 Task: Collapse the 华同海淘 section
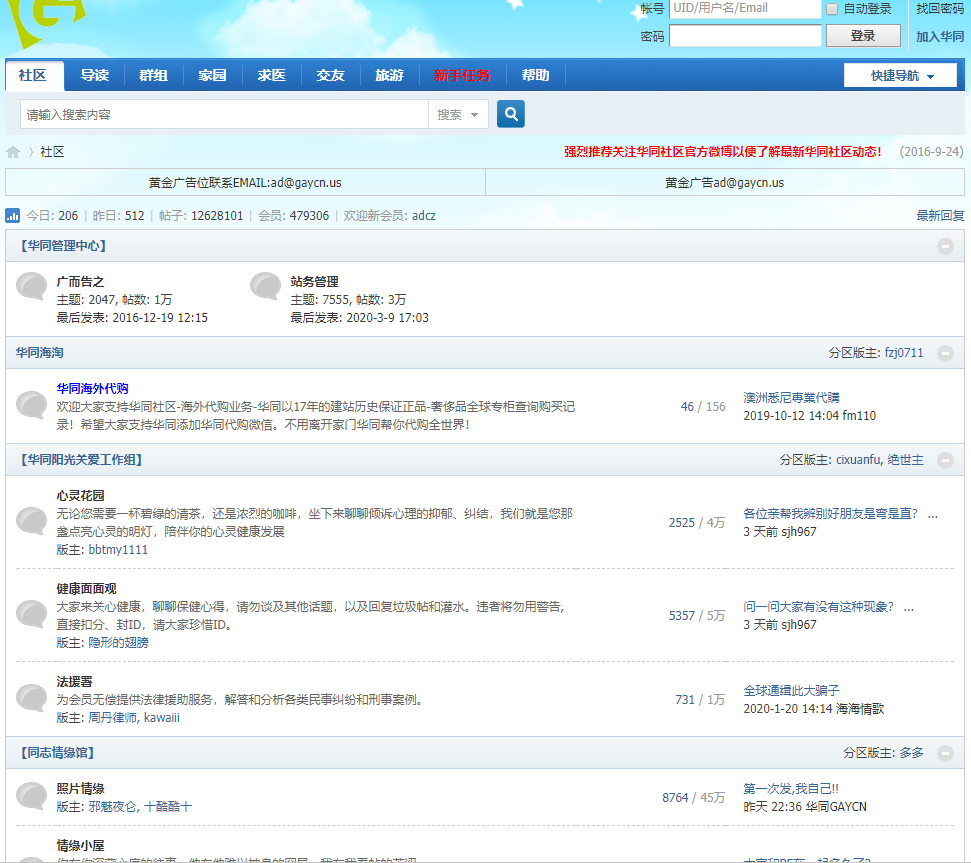click(x=945, y=353)
